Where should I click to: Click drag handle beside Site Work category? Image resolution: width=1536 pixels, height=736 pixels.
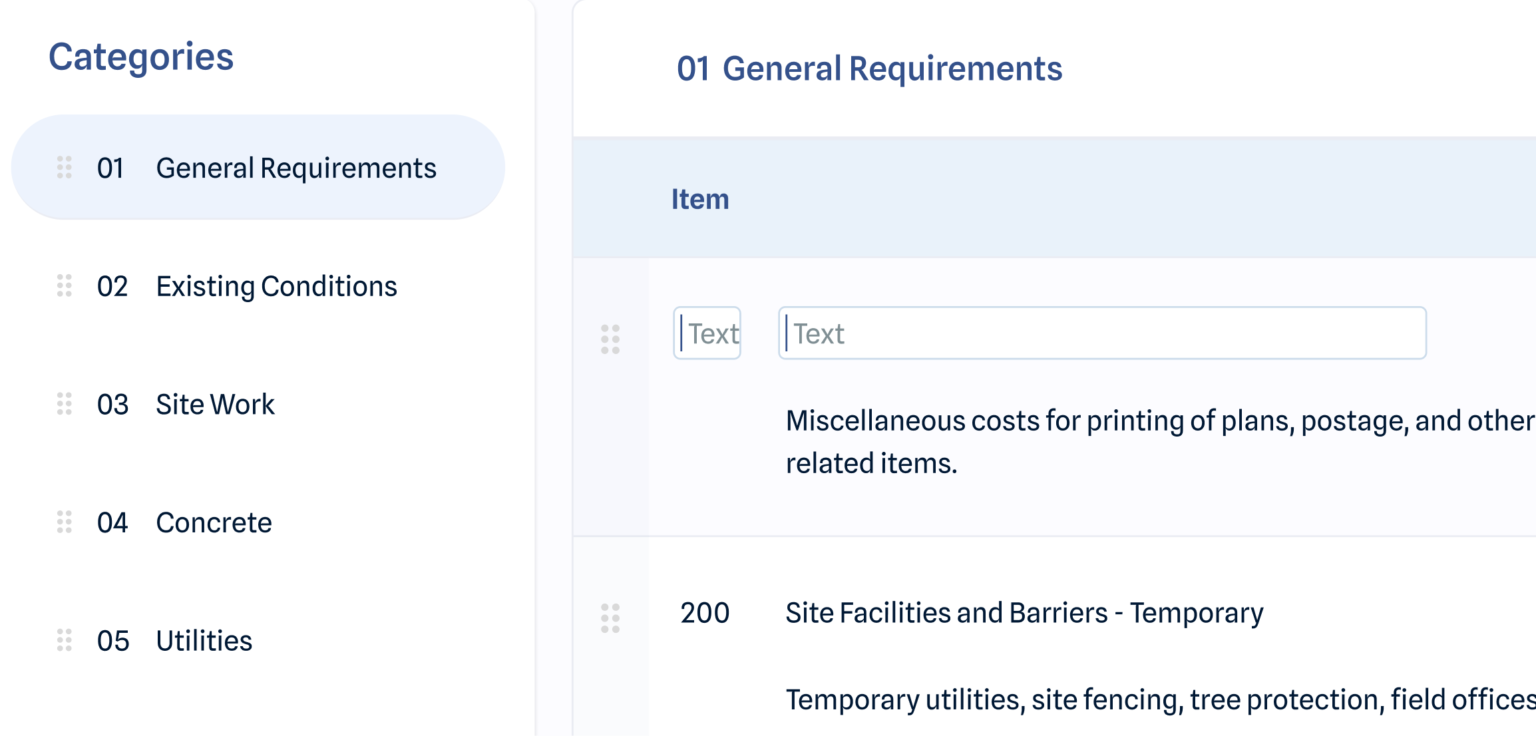(x=64, y=404)
